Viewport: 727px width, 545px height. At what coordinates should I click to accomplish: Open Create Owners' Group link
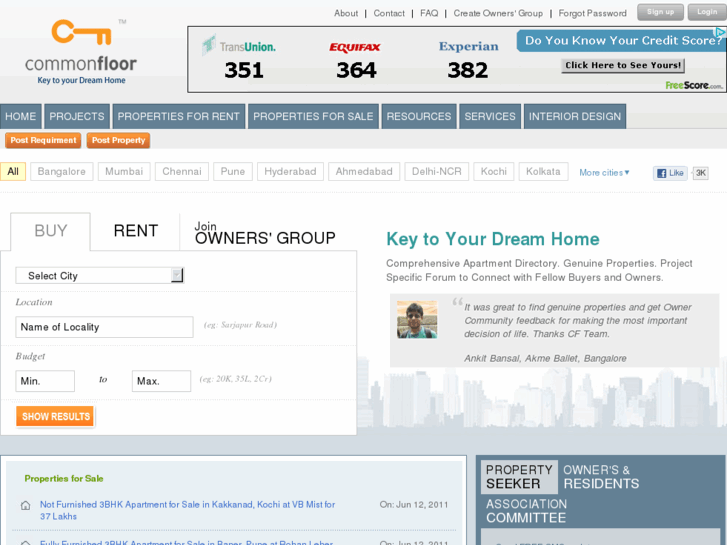pyautogui.click(x=498, y=13)
